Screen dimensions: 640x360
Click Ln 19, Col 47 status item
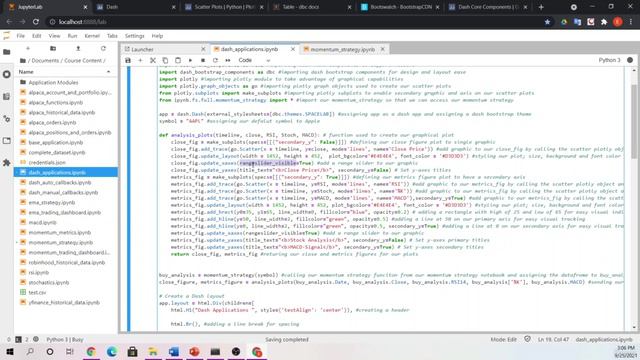(553, 340)
